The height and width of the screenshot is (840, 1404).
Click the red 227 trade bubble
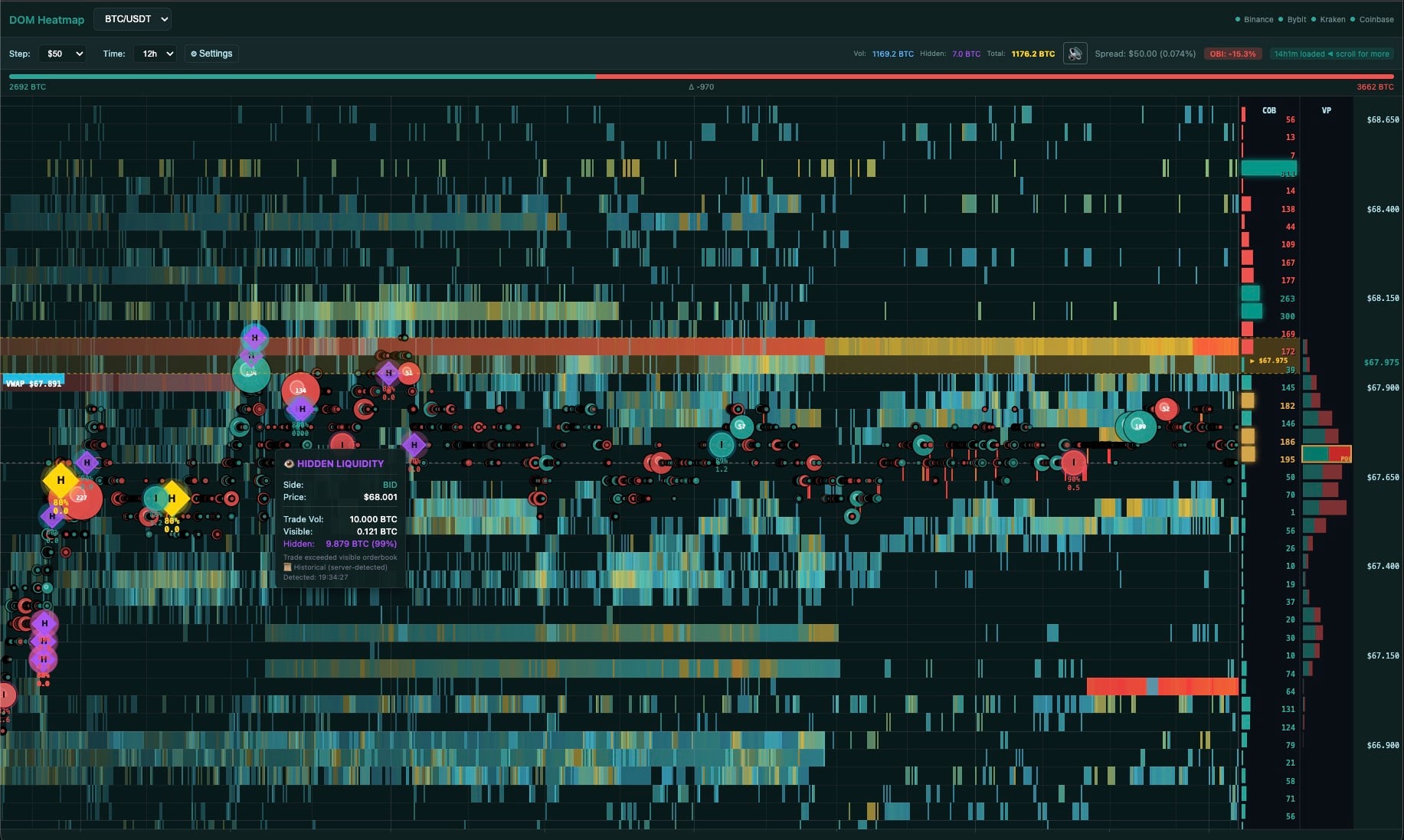[x=81, y=498]
